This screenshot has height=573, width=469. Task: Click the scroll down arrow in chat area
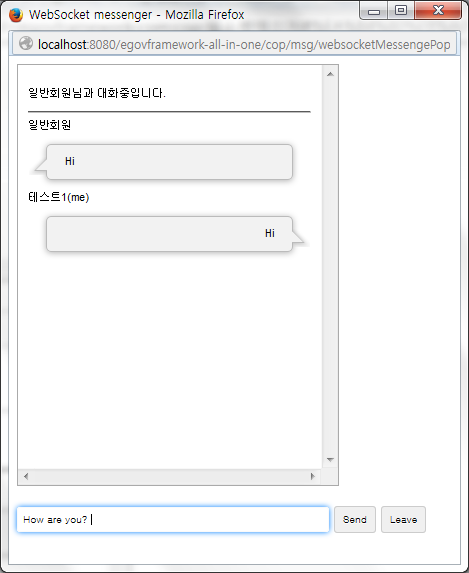pyautogui.click(x=330, y=460)
